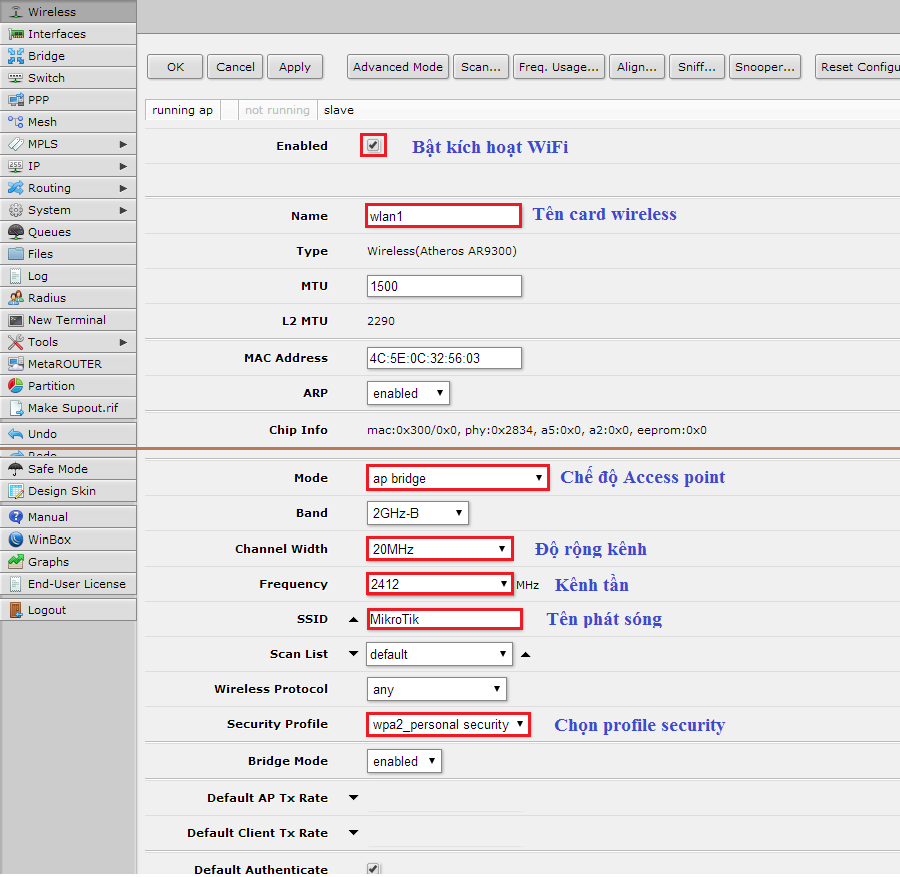
Task: Open the Mode dropdown showing ap bridge
Action: (458, 478)
